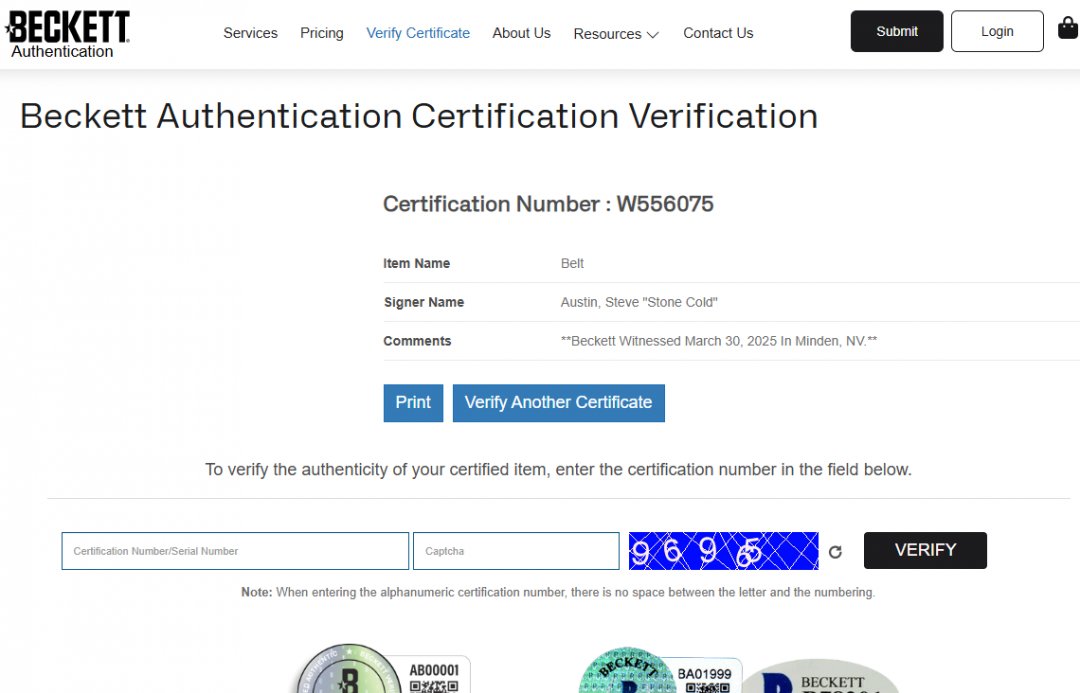Click the Login button
The width and height of the screenshot is (1080, 693).
pos(997,31)
